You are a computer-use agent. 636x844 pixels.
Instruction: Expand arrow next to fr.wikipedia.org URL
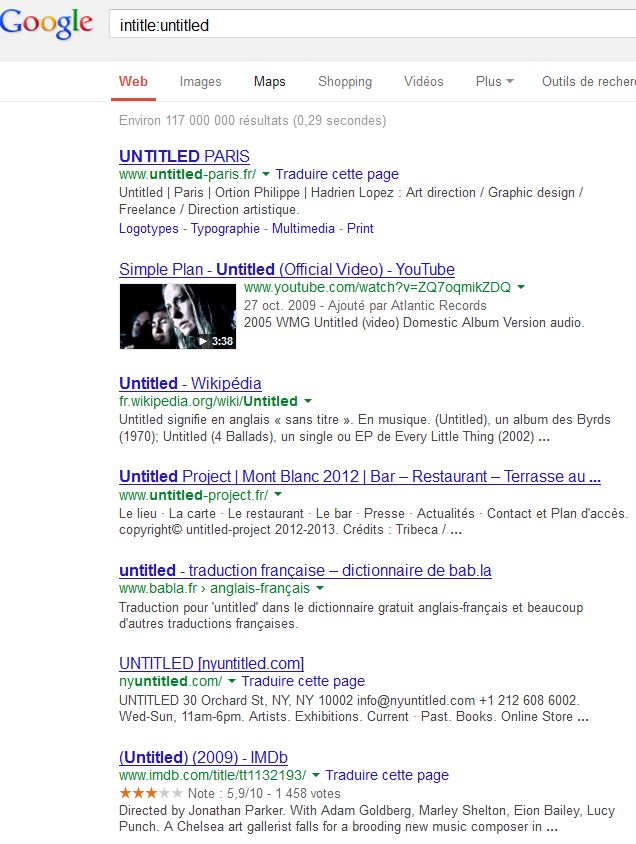pyautogui.click(x=307, y=401)
